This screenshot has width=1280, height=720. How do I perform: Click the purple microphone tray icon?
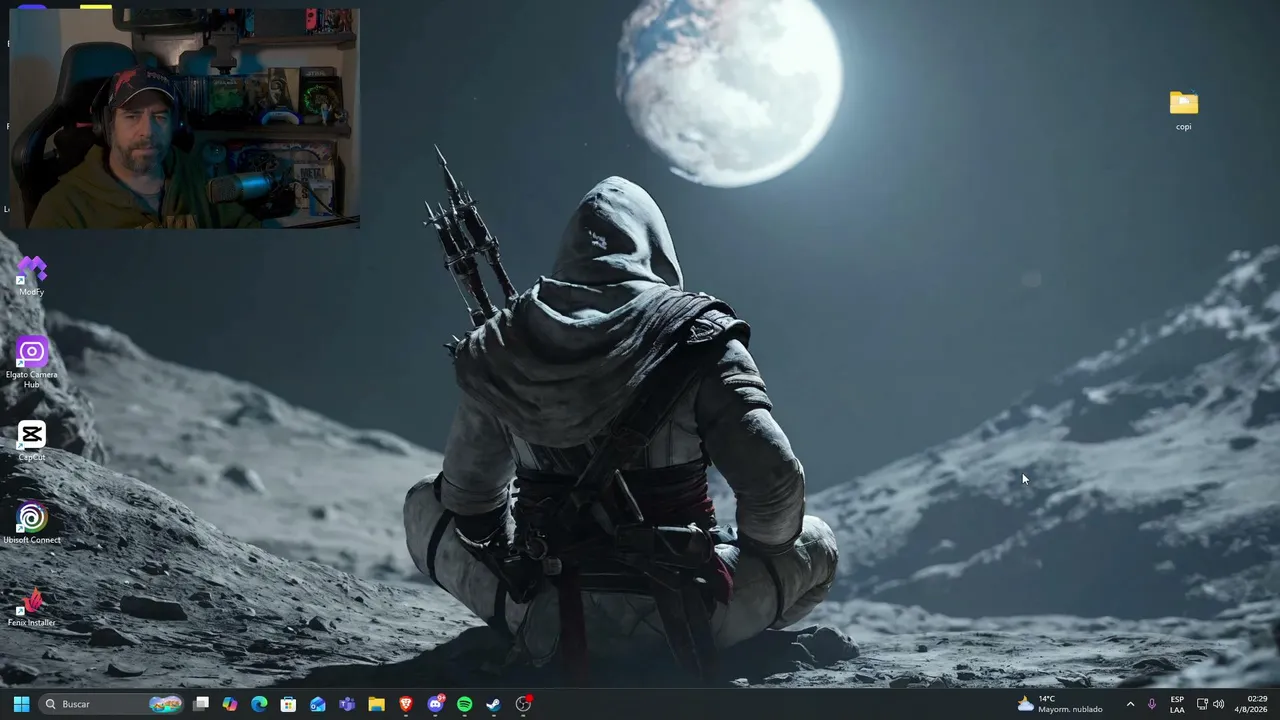tap(1152, 704)
